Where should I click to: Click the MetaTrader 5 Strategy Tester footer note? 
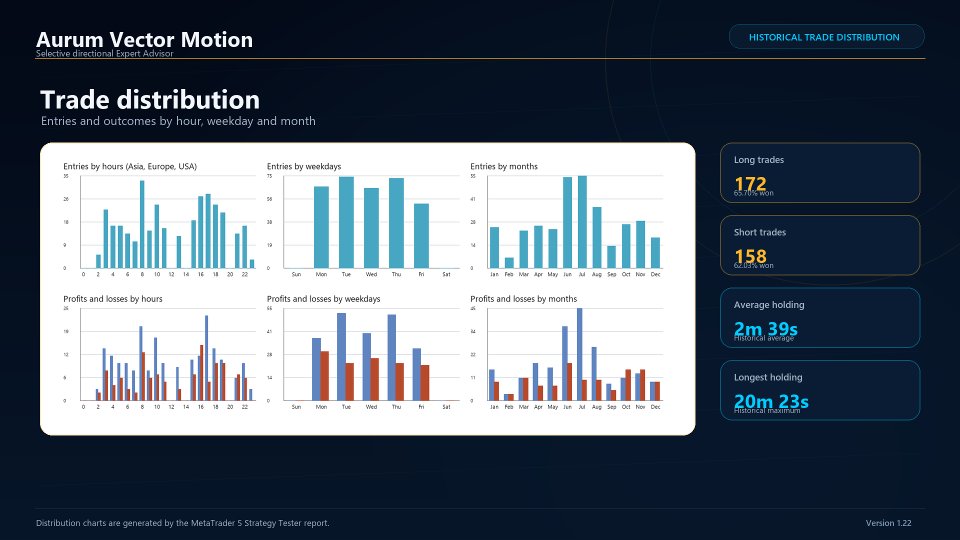[x=182, y=523]
